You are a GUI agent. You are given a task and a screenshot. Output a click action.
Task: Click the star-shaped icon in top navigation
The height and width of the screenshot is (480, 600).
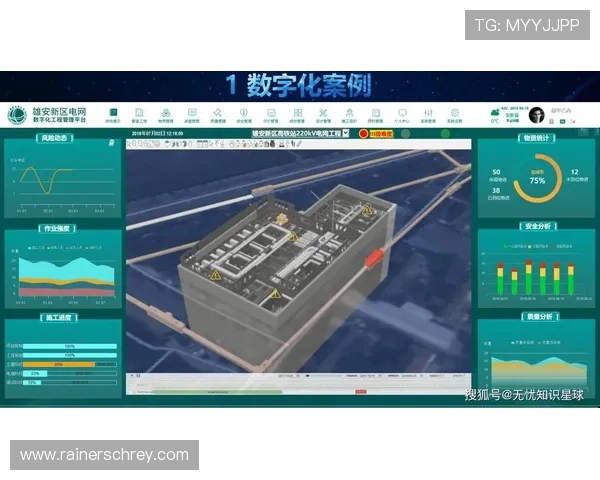point(217,113)
